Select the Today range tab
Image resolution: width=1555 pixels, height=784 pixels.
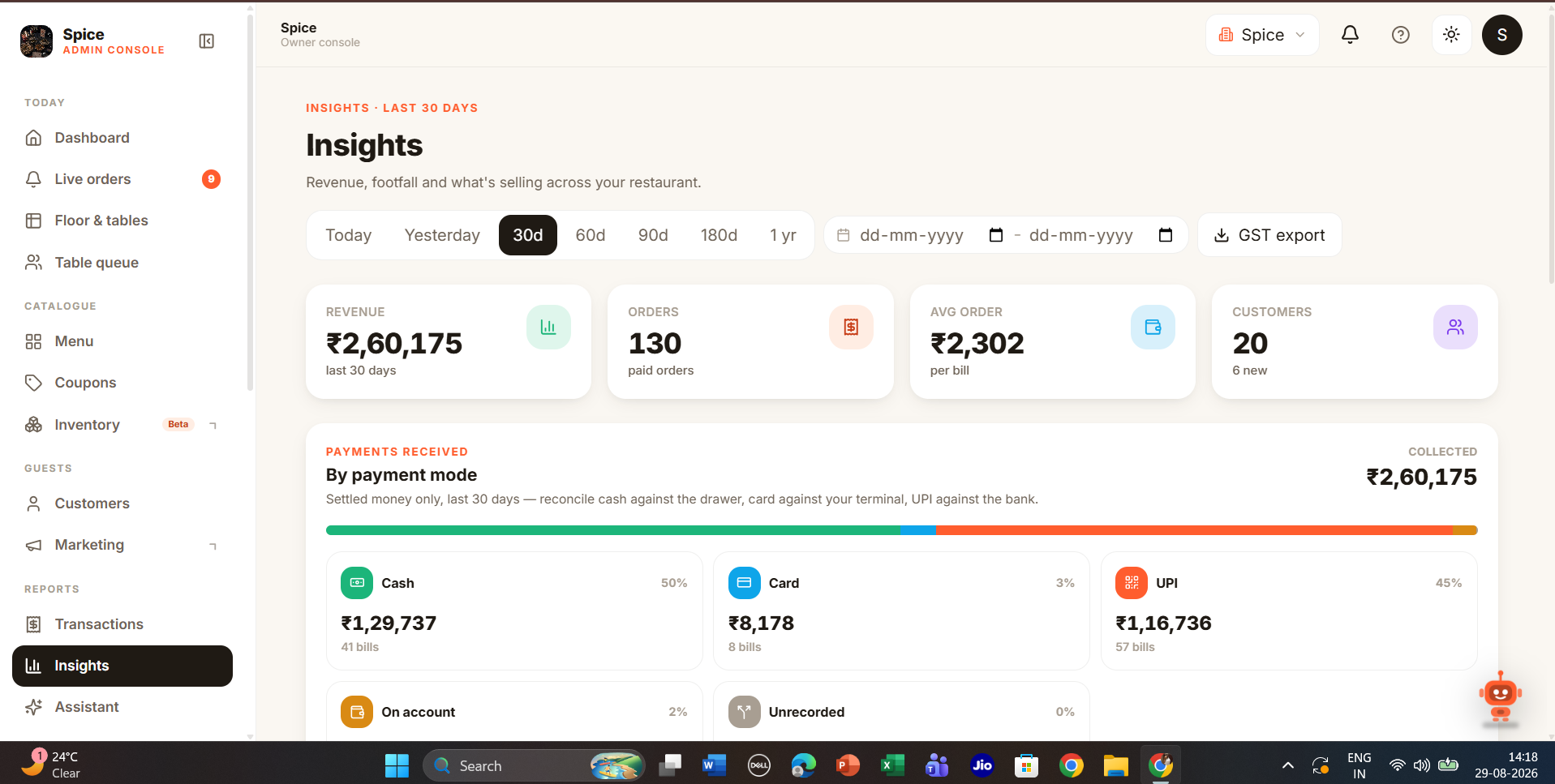(349, 235)
